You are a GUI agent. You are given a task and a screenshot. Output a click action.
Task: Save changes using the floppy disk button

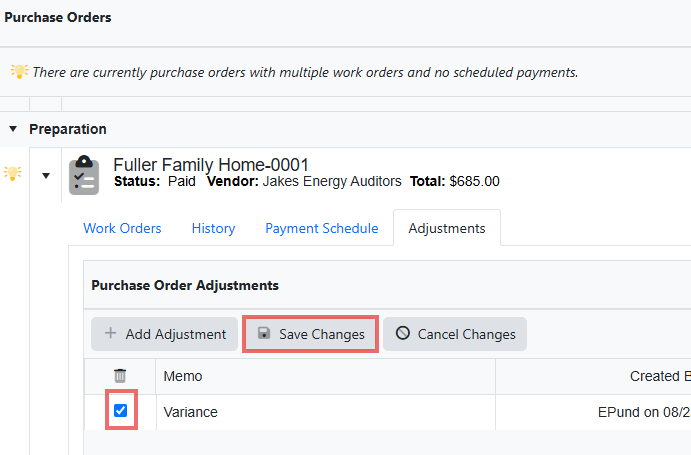pyautogui.click(x=310, y=334)
